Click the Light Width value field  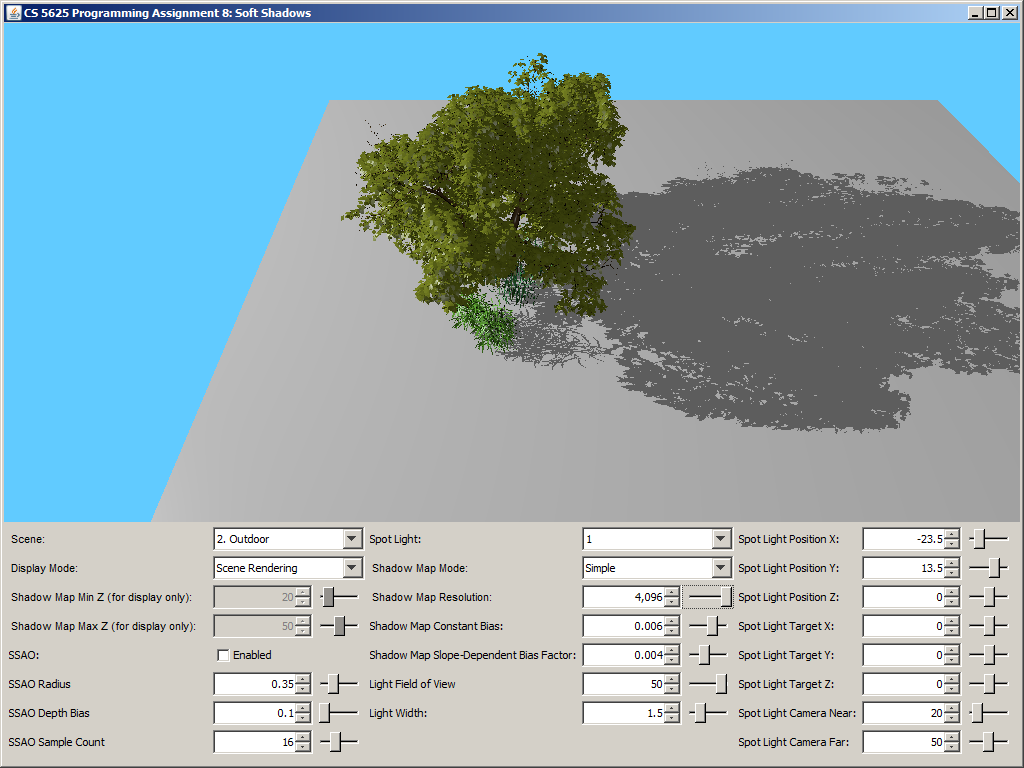623,713
